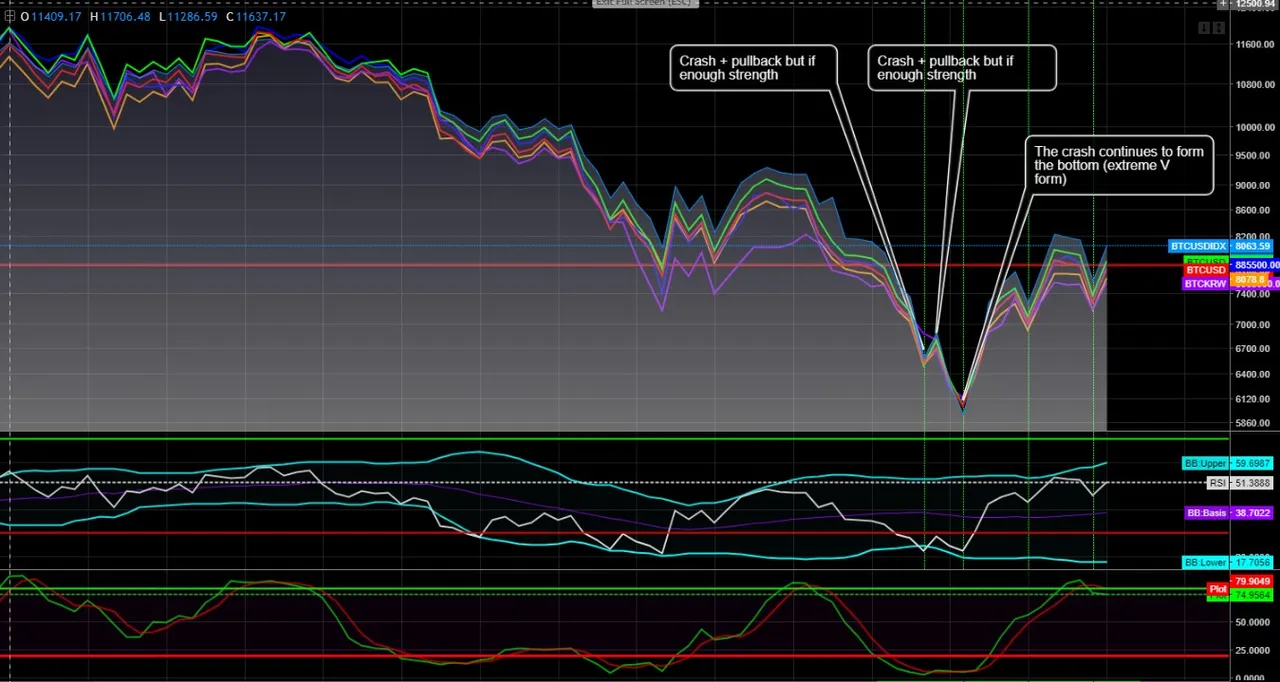Click the 25.0000 level on the stochastic scale
This screenshot has height=682, width=1280.
[x=1255, y=650]
